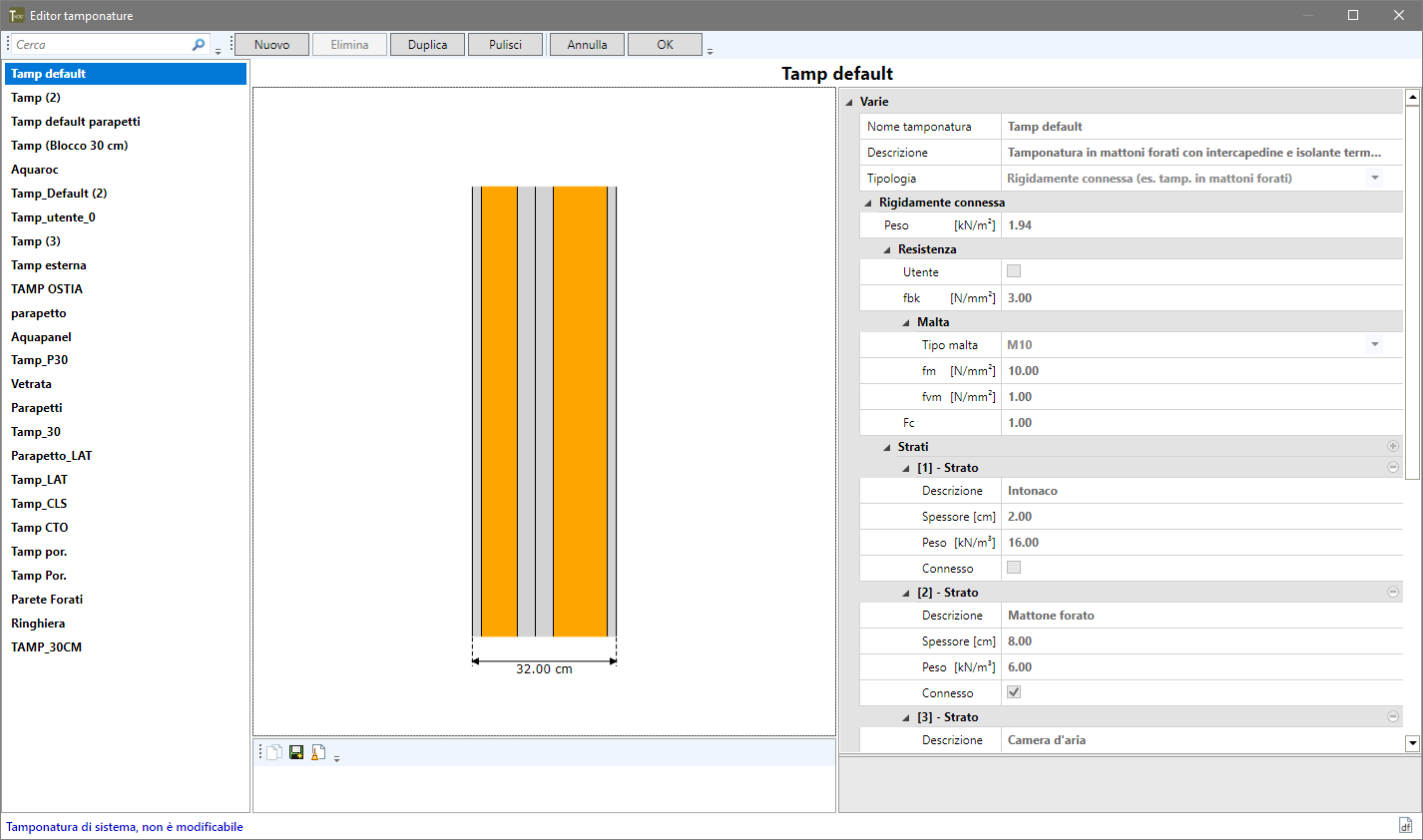Collapse the [2] - Strato node
Image resolution: width=1423 pixels, height=840 pixels.
click(906, 593)
